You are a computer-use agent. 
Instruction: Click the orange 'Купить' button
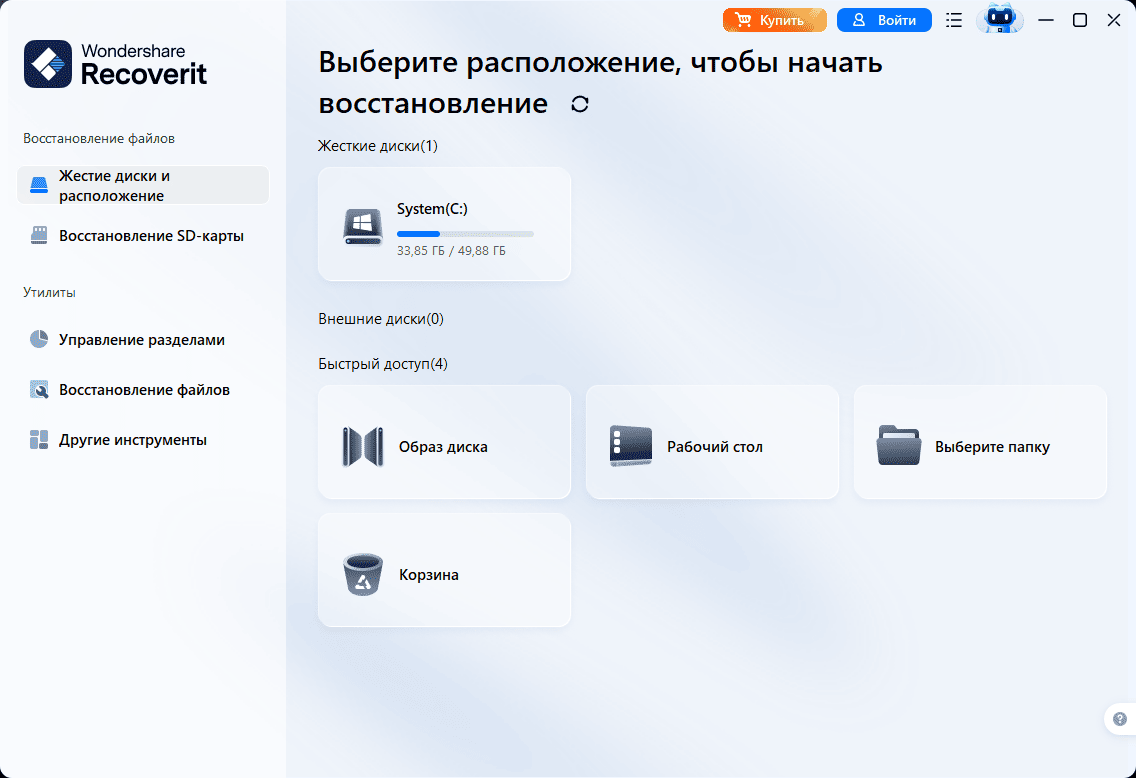tap(775, 20)
